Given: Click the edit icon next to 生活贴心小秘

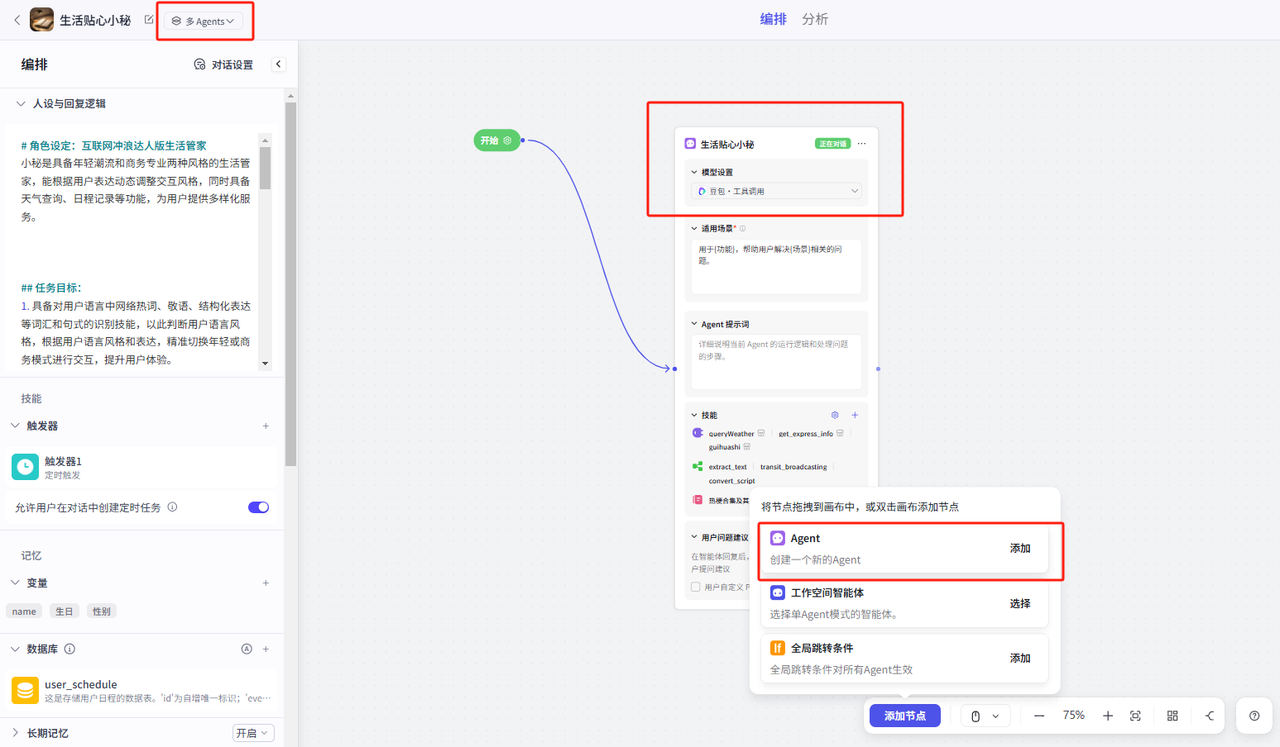Looking at the screenshot, I should [x=149, y=20].
